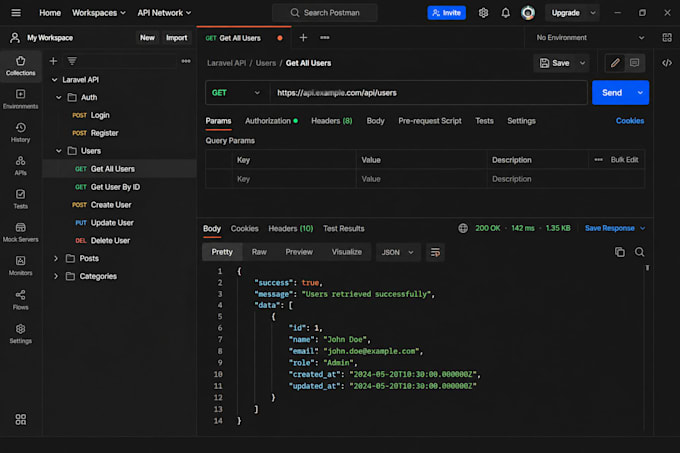This screenshot has width=680, height=453.
Task: Click the pencil edit icon
Action: pos(615,63)
